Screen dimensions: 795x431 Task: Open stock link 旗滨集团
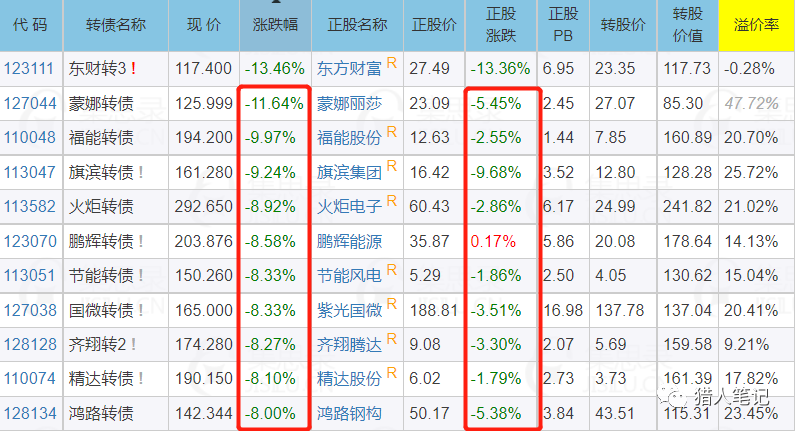point(349,172)
